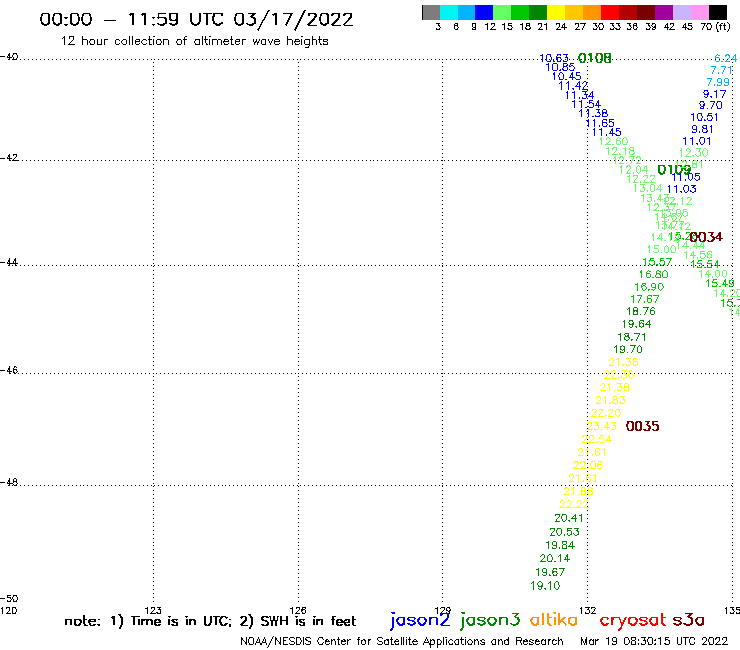Screen dimensions: 740x650
Task: Click the yellow value '21.38'
Action: coord(615,387)
